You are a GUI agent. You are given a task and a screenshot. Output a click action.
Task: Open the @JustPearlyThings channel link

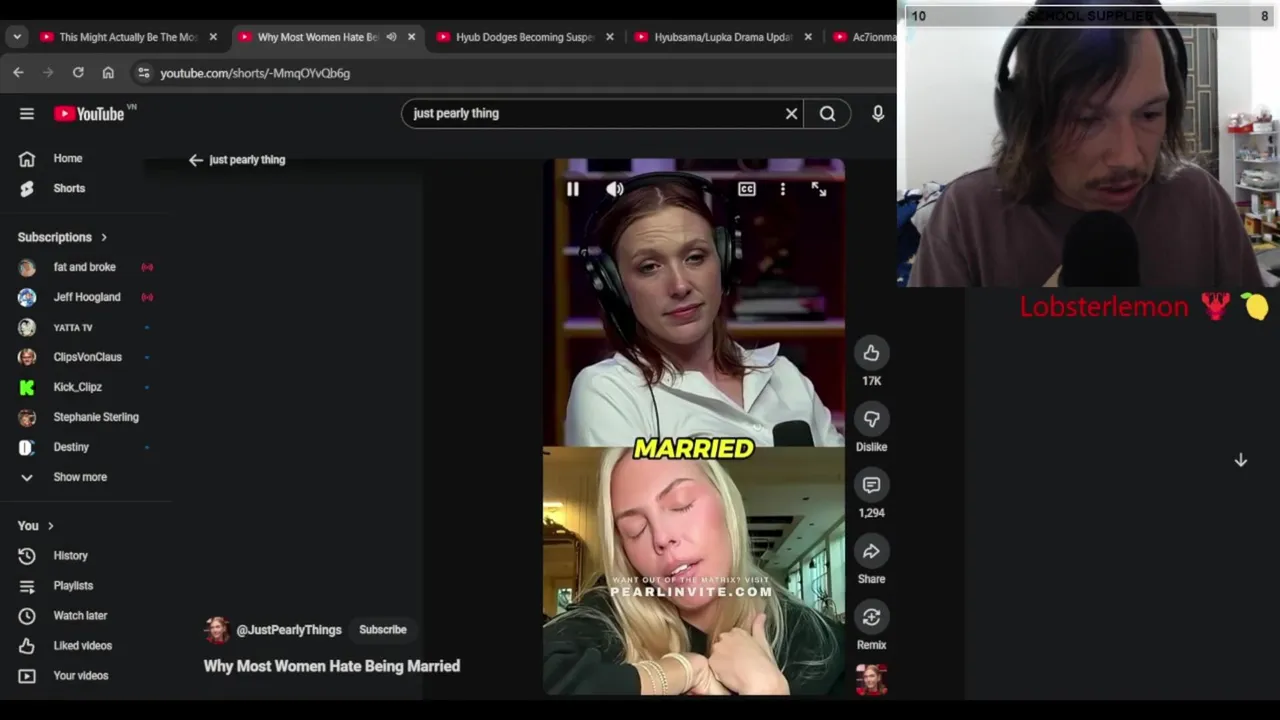pyautogui.click(x=289, y=630)
